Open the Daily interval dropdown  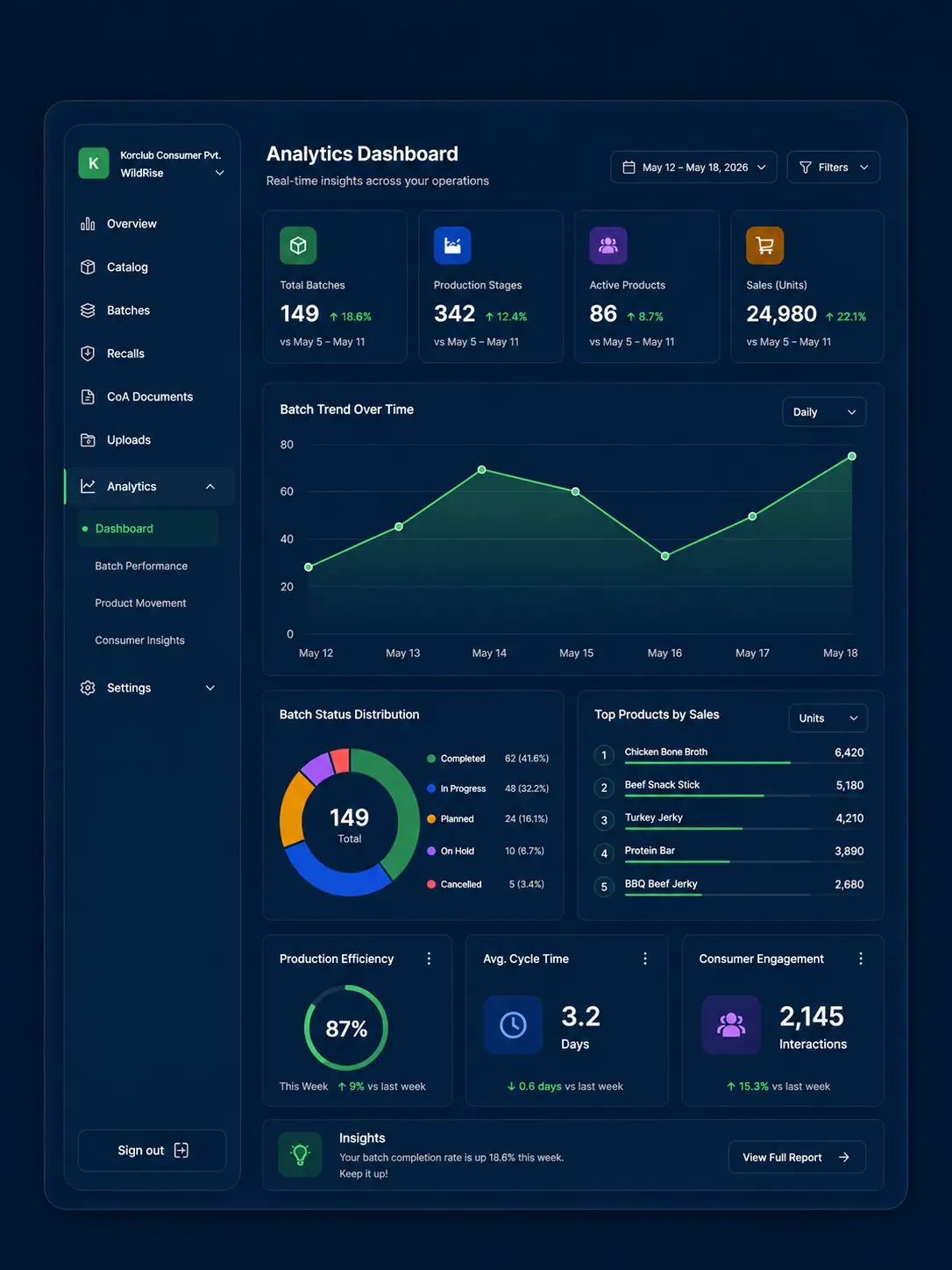824,412
